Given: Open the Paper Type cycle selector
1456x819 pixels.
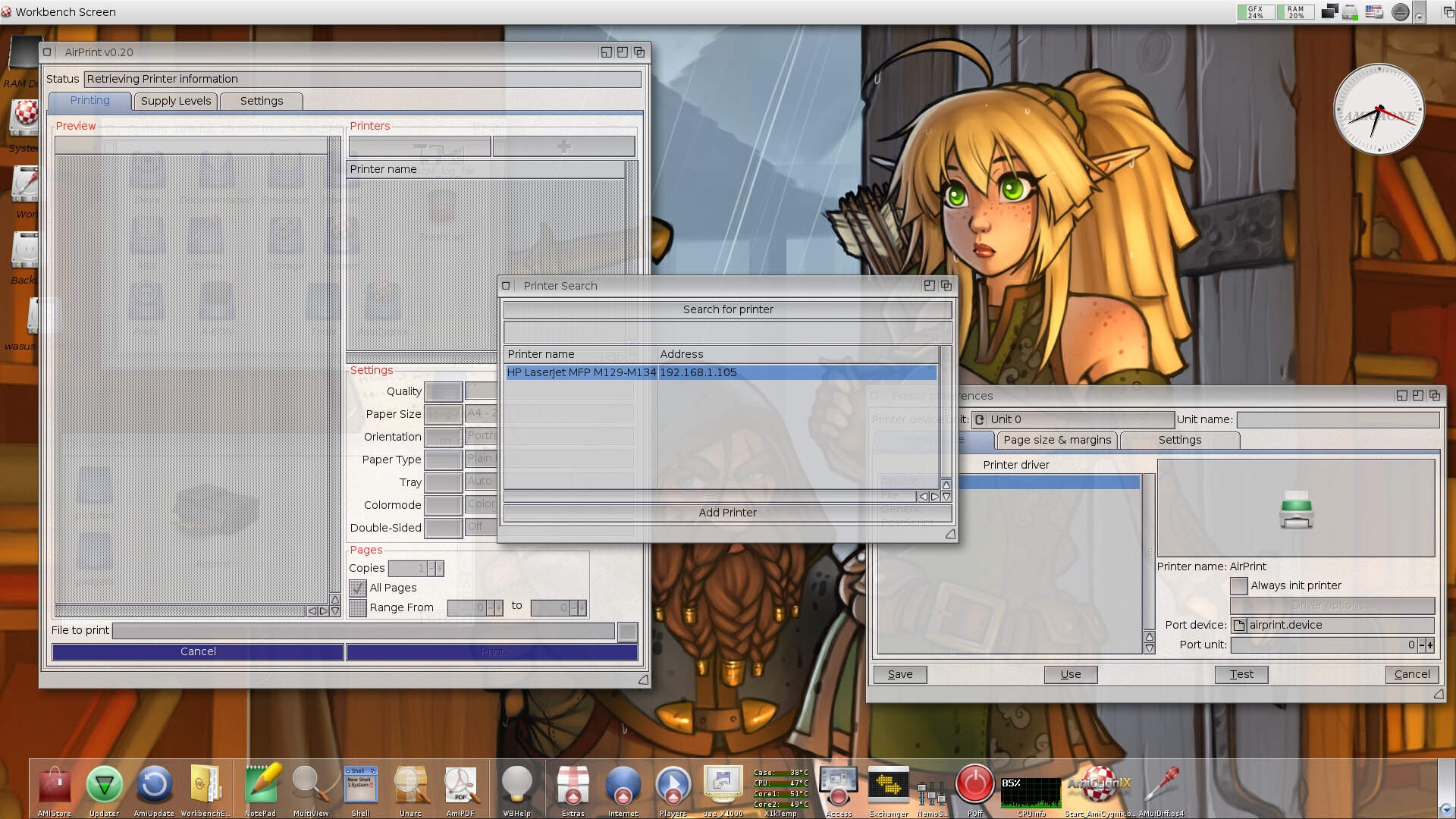Looking at the screenshot, I should [443, 460].
